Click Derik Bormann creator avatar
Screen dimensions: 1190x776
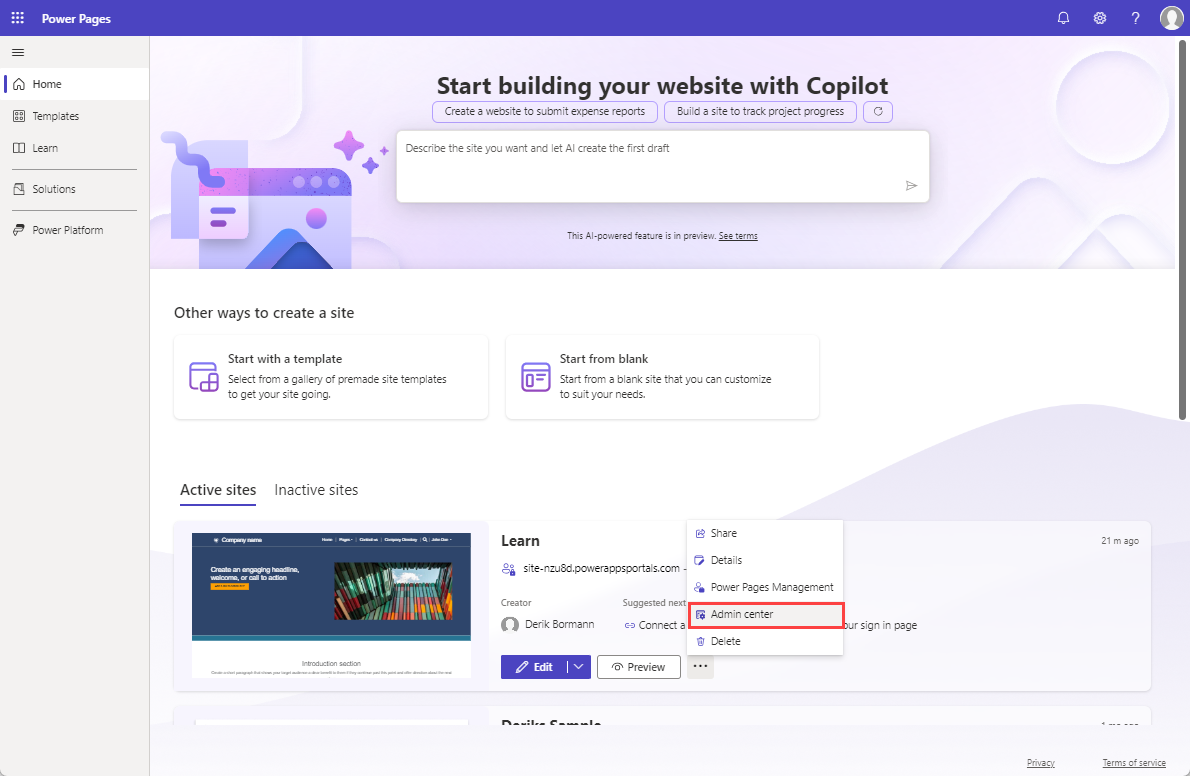click(509, 624)
